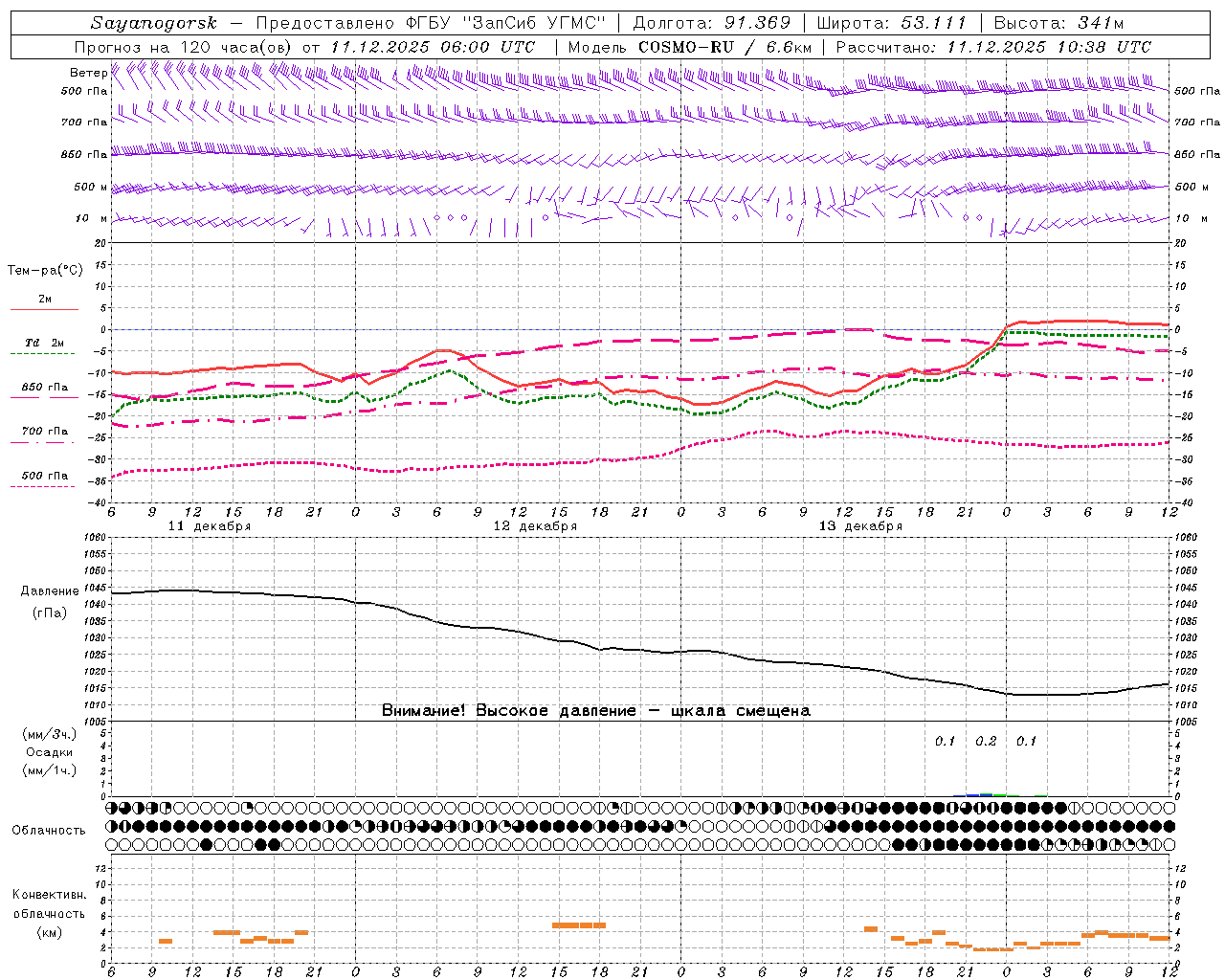Viewport: 1225px width, 980px height.
Task: Click the 'Долгота: 91.369' header field
Action: (712, 23)
